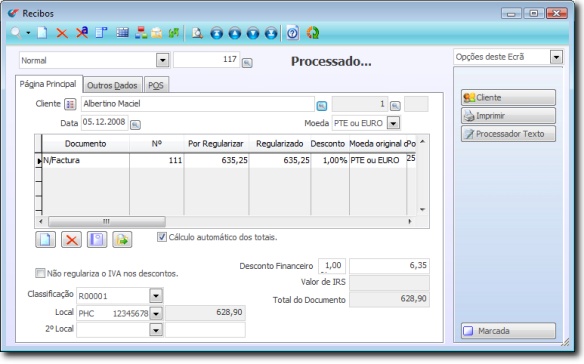This screenshot has width=584, height=364.
Task: Click lookup icon next to number 117
Action: click(247, 63)
